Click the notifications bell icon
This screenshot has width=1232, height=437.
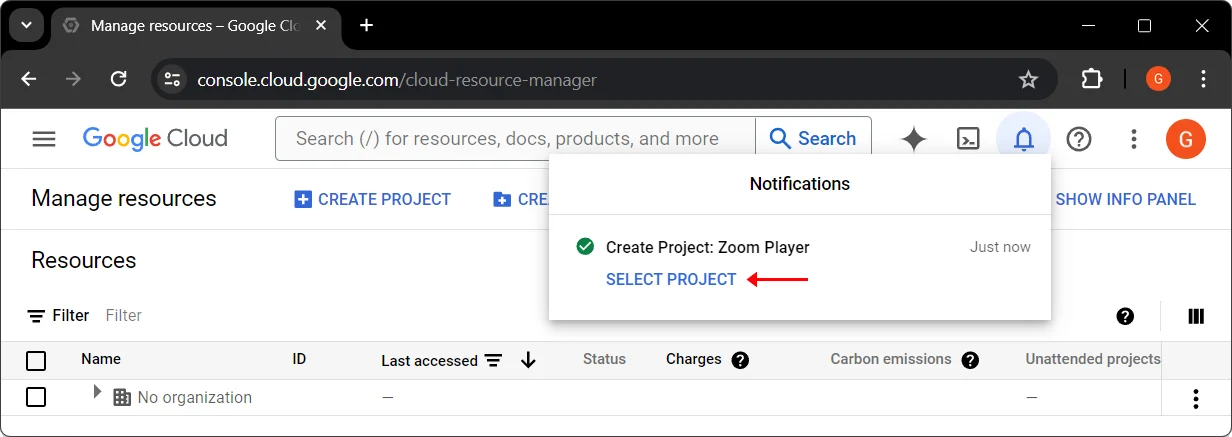tap(1023, 139)
